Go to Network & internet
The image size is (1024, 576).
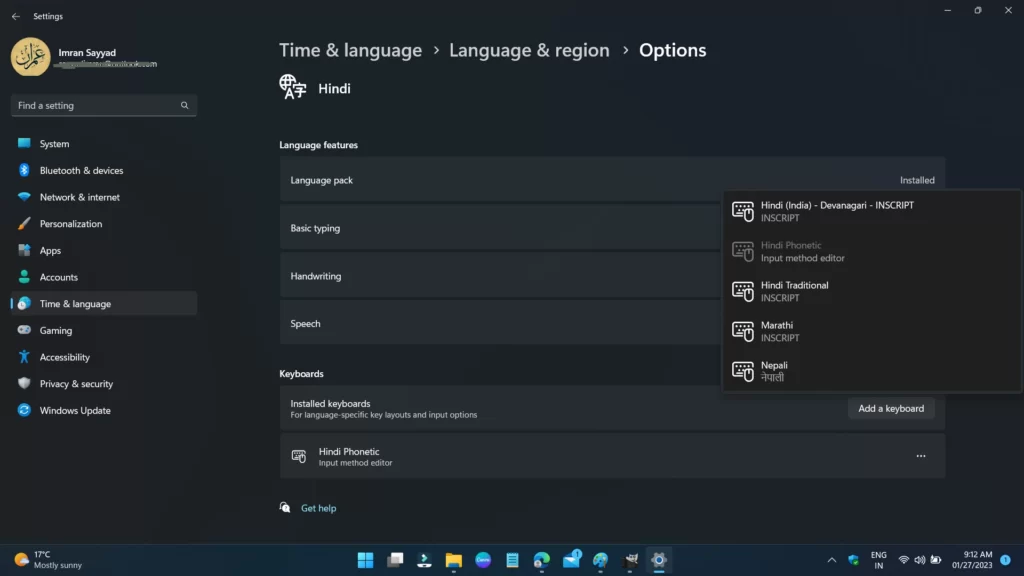104,197
